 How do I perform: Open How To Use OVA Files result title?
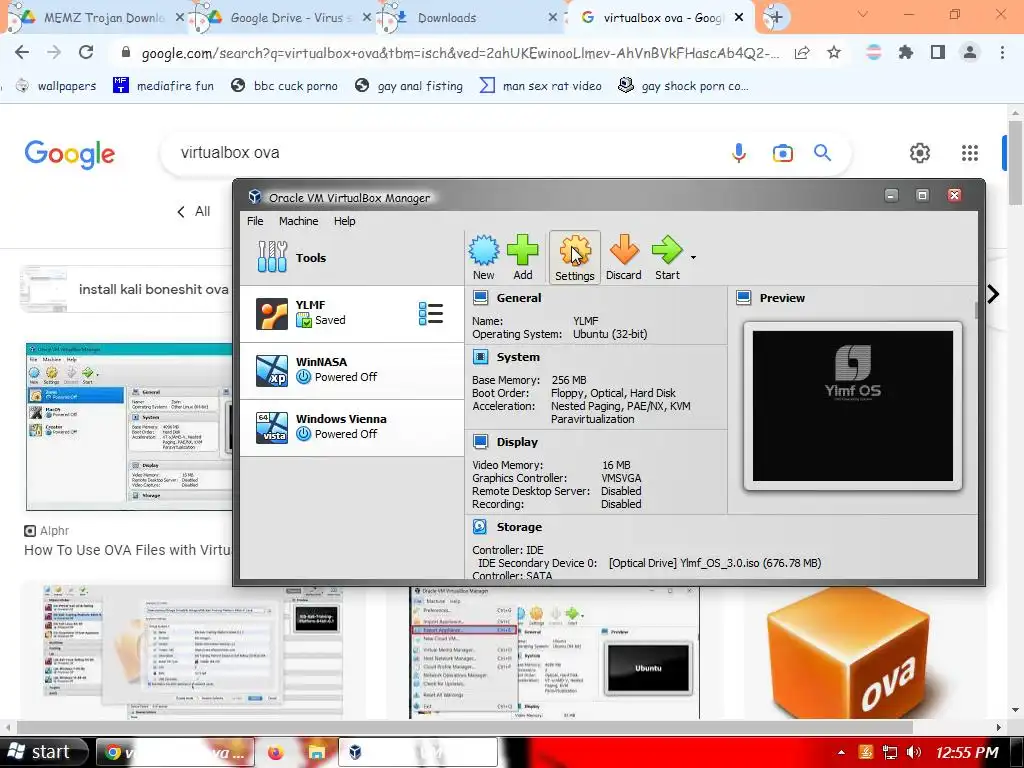pyautogui.click(x=128, y=550)
